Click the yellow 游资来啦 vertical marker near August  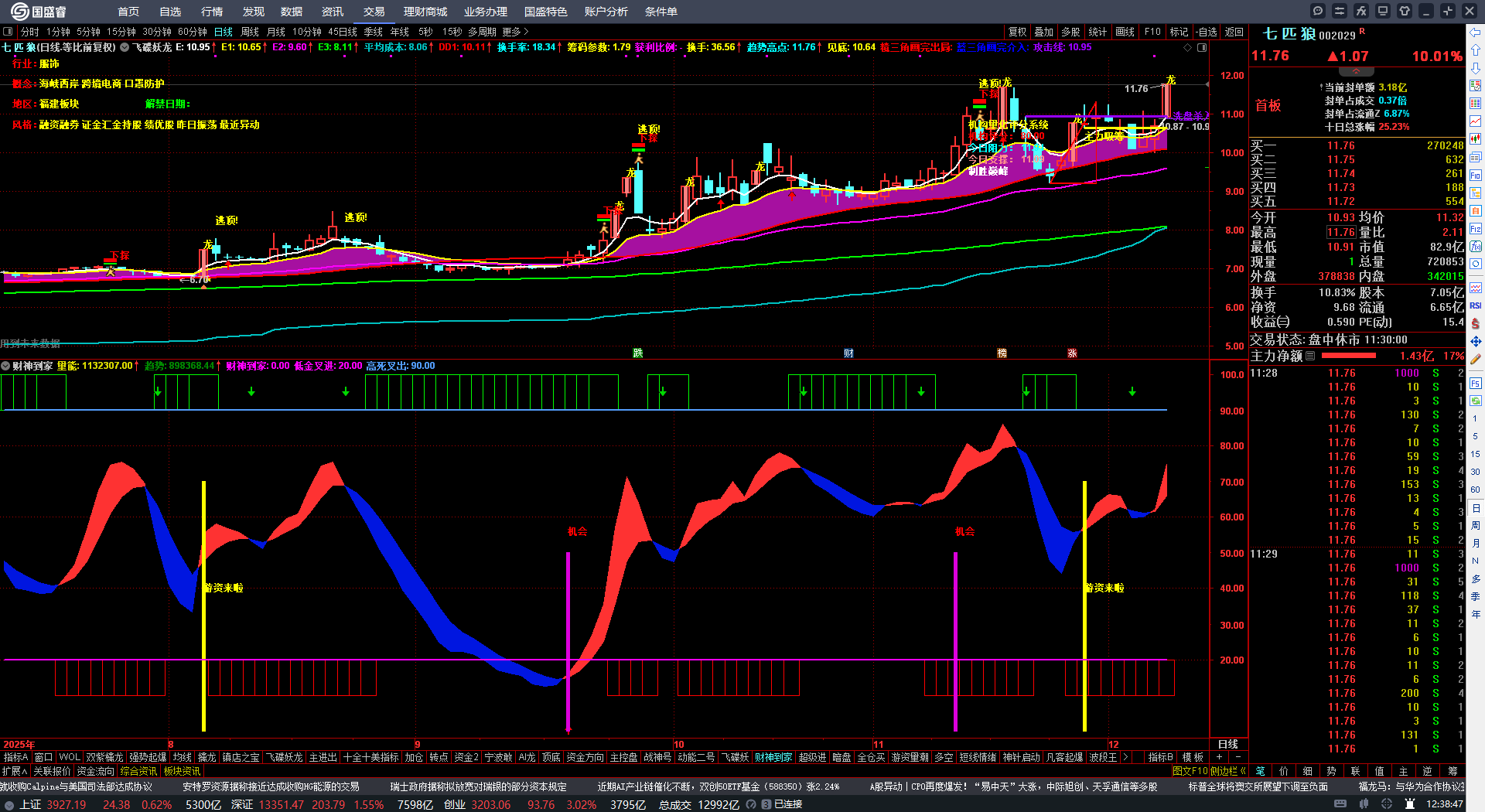click(x=203, y=606)
